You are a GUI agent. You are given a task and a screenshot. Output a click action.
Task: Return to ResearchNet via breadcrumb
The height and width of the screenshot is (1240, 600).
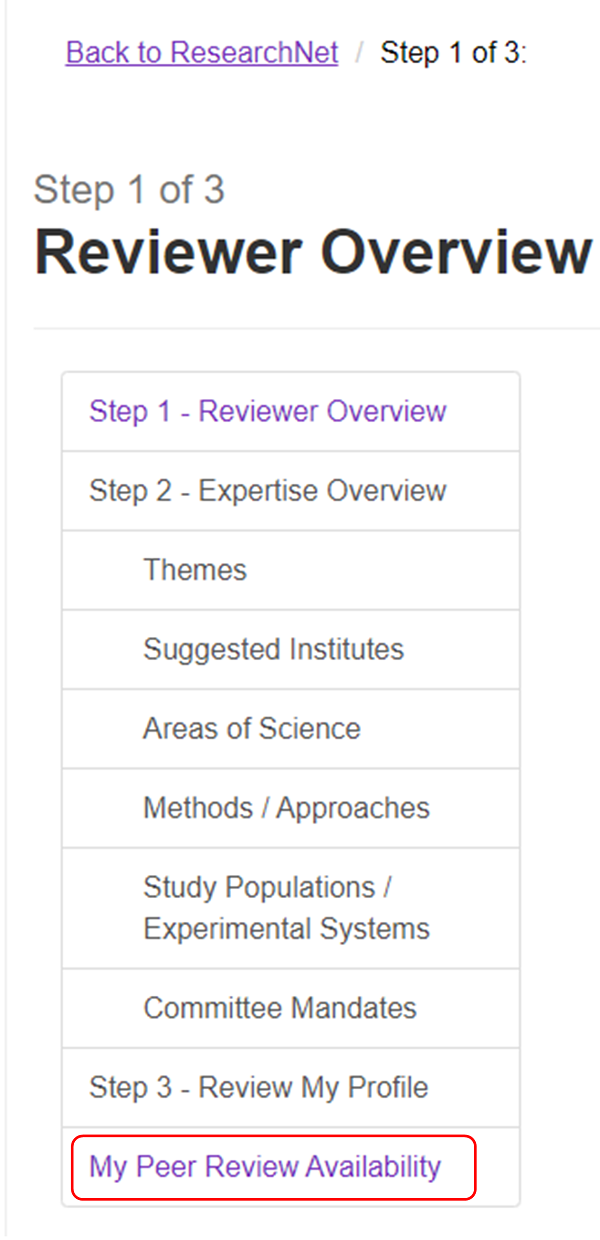pos(202,53)
